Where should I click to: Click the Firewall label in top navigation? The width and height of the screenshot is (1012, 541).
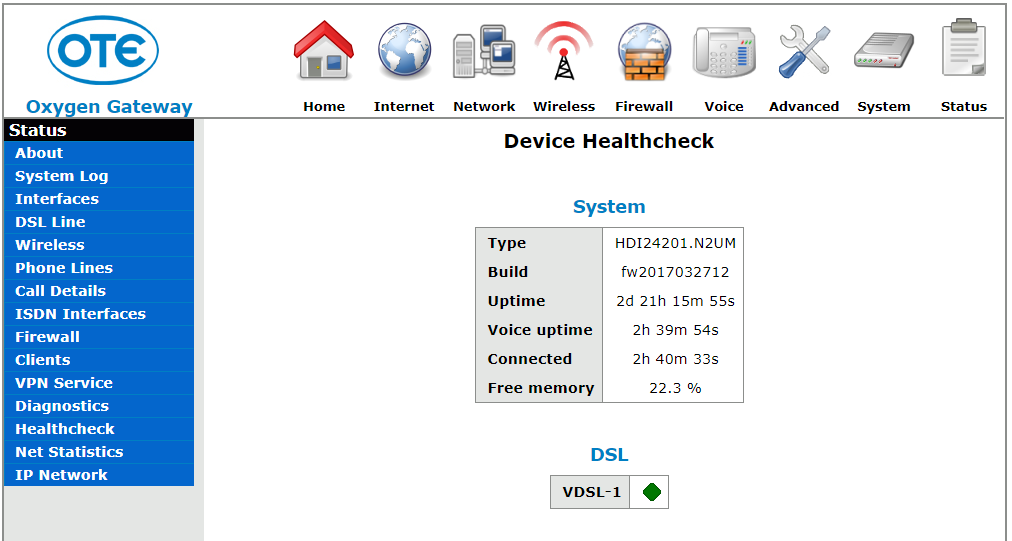click(644, 107)
